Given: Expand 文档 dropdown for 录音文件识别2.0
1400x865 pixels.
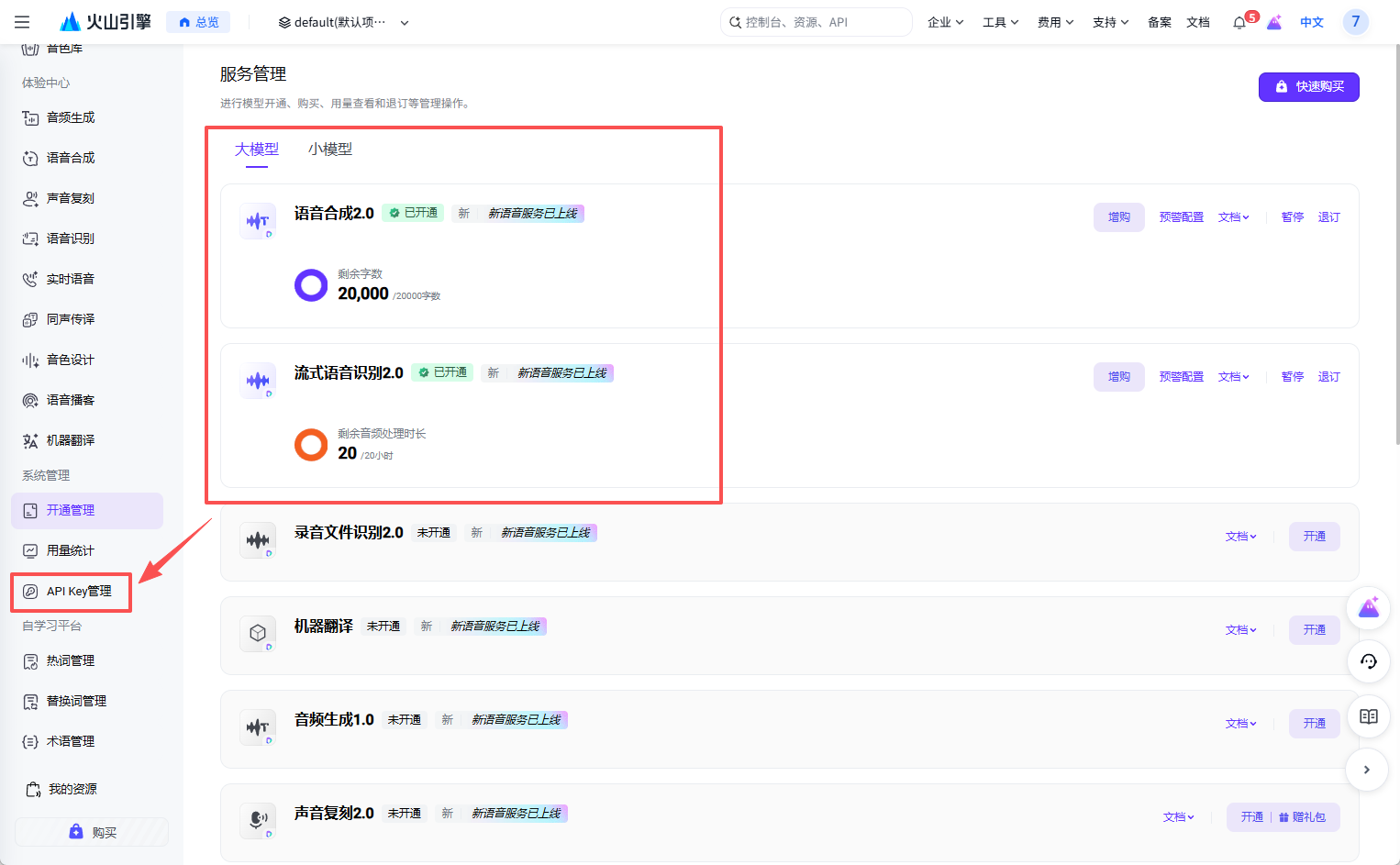Looking at the screenshot, I should point(1241,537).
